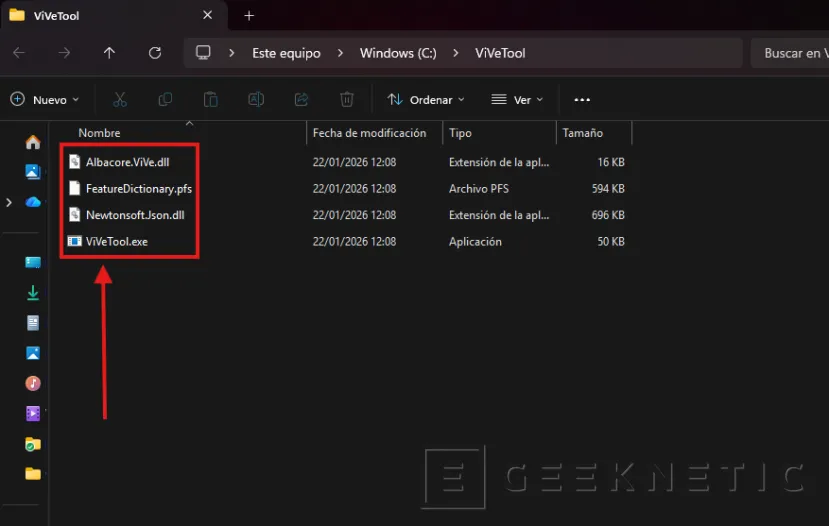Sort by Nombre column header
Screen dimensions: 829x526
coord(99,133)
